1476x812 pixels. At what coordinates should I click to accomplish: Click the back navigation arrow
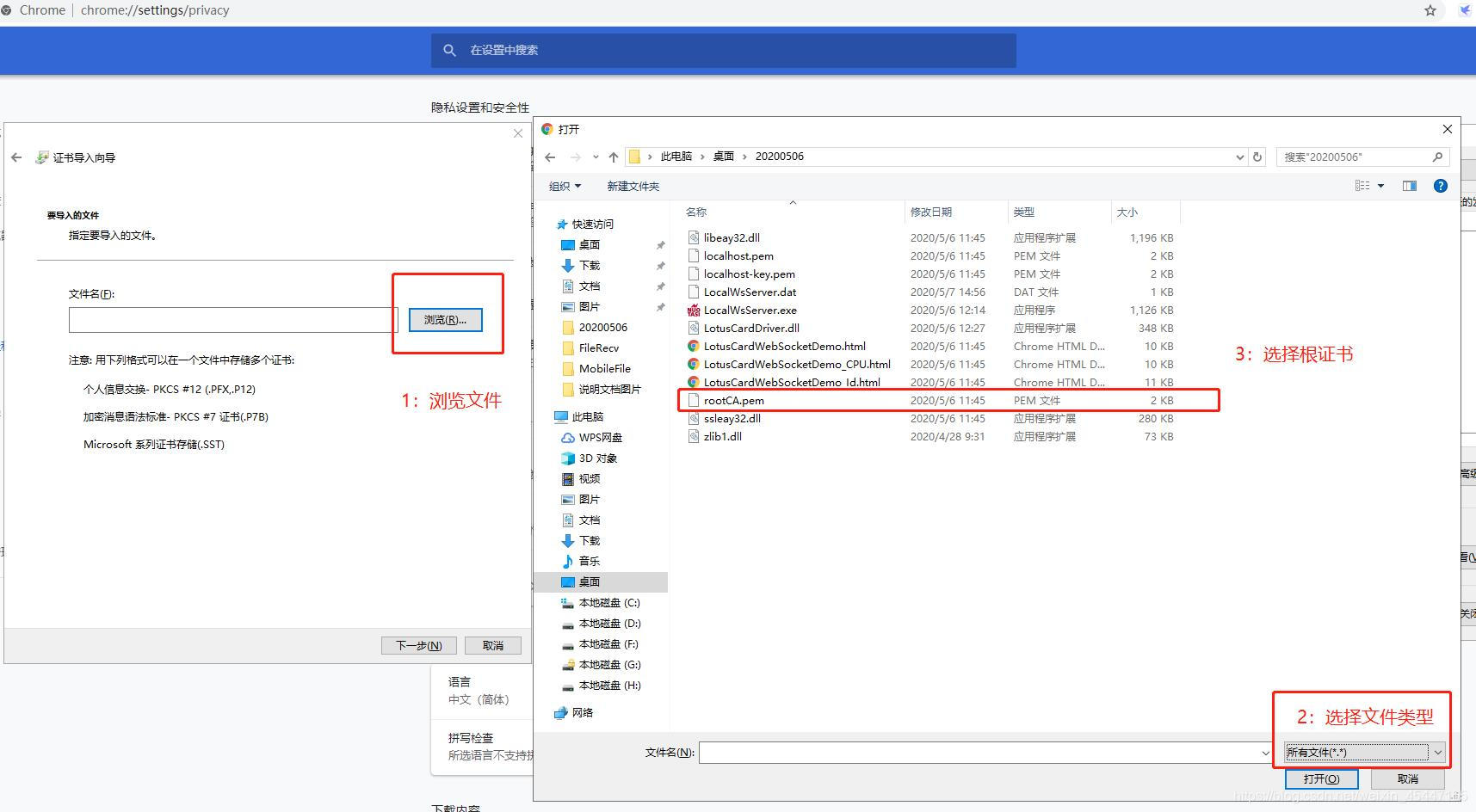[550, 156]
